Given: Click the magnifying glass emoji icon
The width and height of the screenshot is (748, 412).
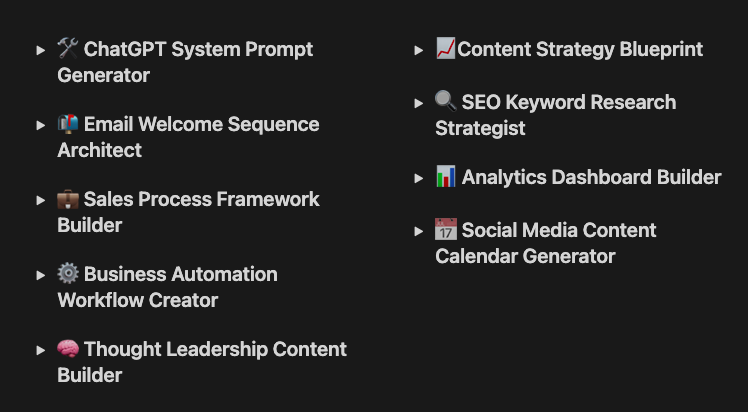Looking at the screenshot, I should pyautogui.click(x=446, y=101).
